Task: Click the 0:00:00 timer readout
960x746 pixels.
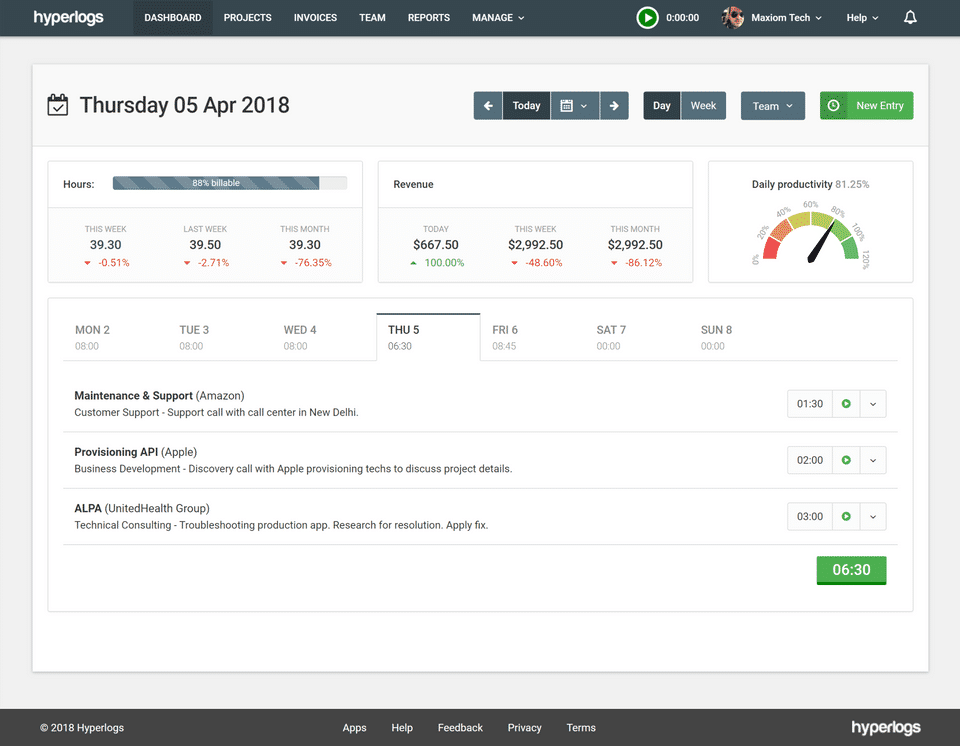Action: (682, 18)
